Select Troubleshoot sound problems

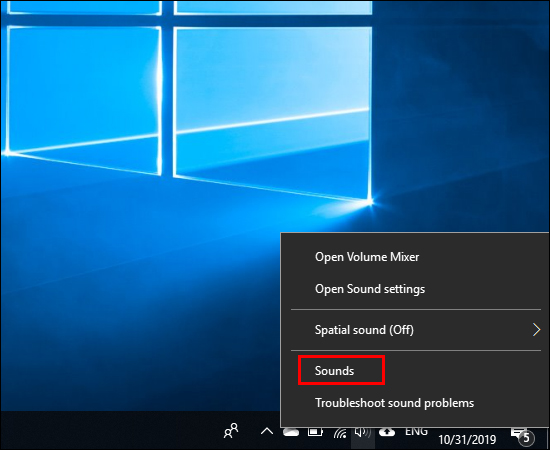pos(394,403)
